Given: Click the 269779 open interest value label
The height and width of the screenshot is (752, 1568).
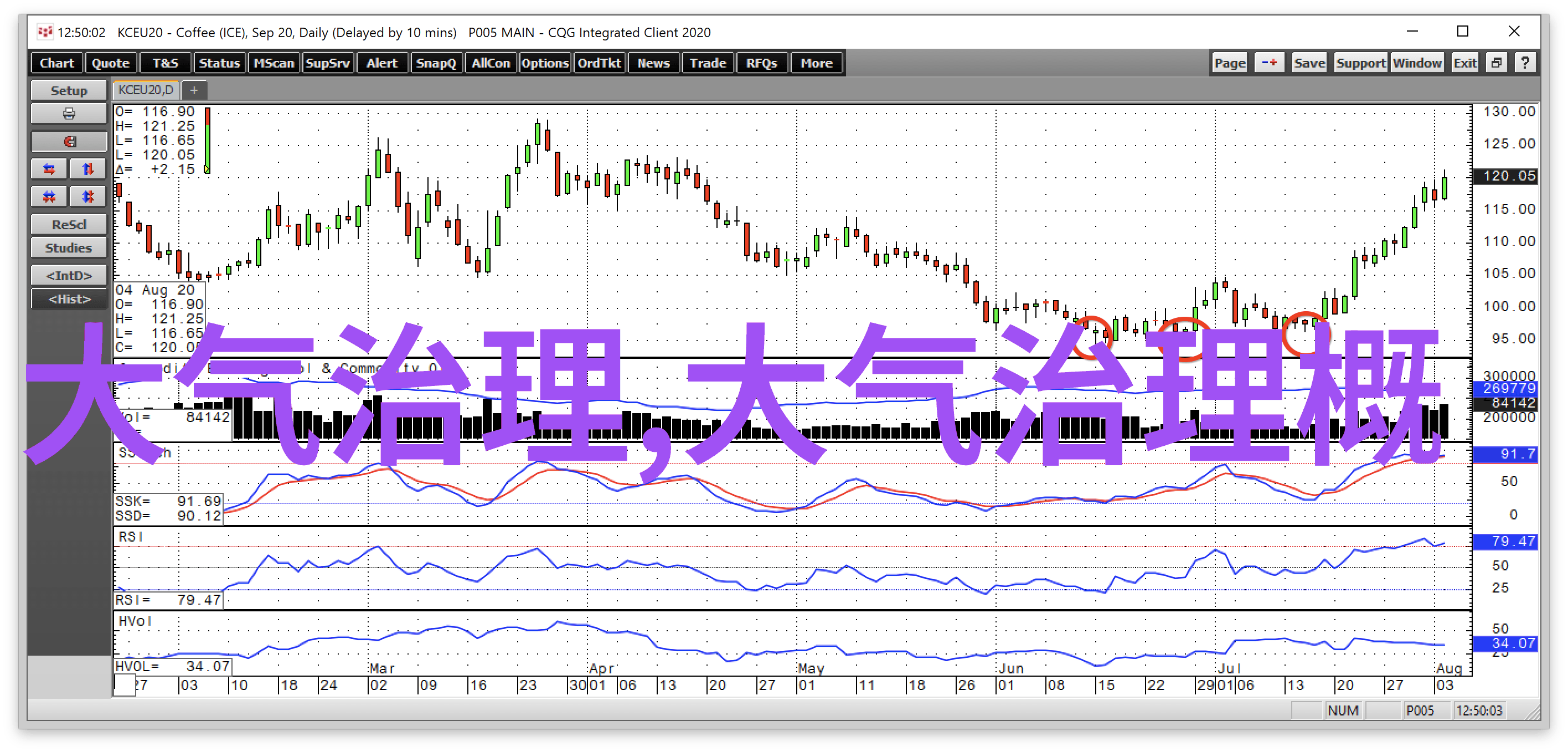Looking at the screenshot, I should [x=1505, y=389].
